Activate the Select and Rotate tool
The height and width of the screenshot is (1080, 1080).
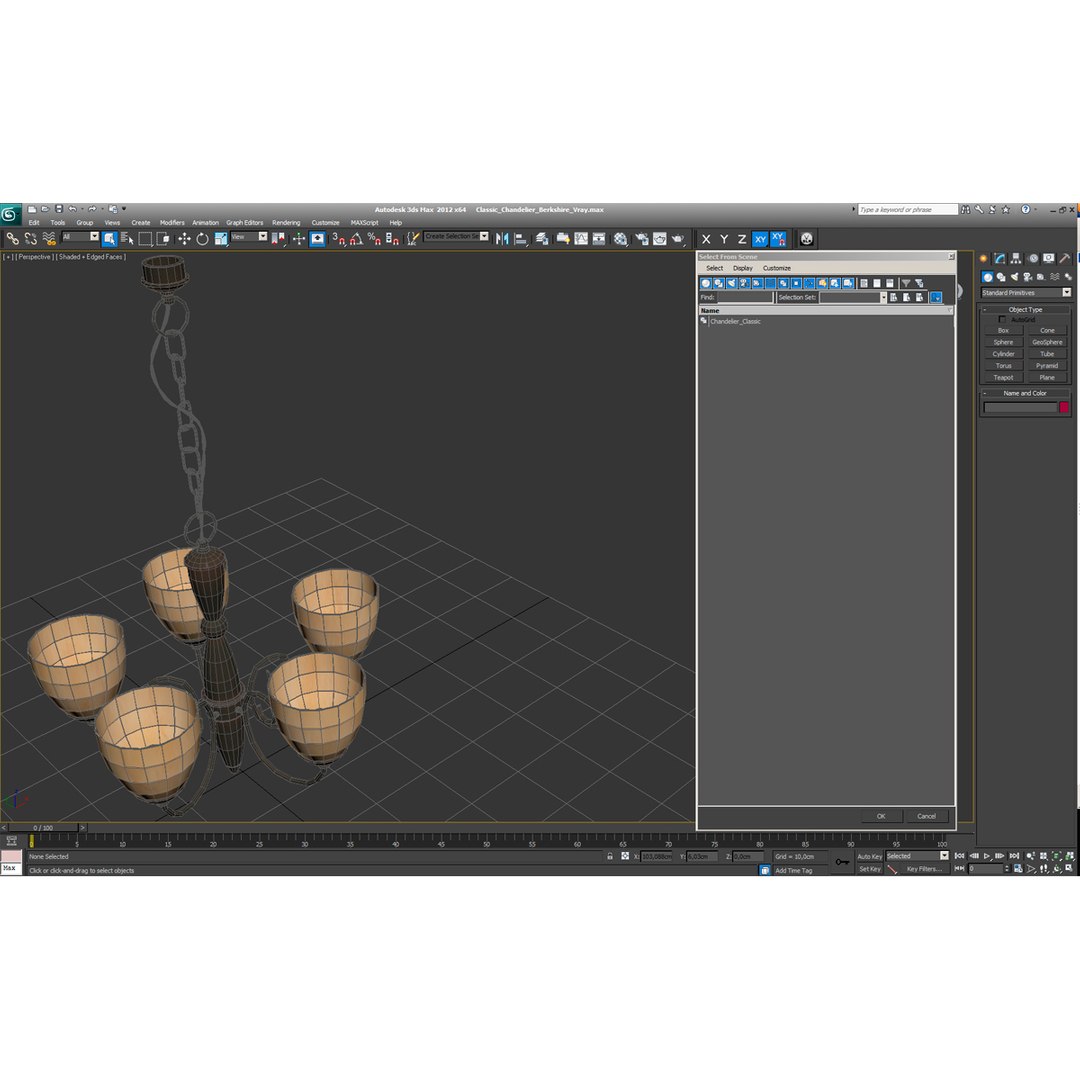(x=202, y=239)
